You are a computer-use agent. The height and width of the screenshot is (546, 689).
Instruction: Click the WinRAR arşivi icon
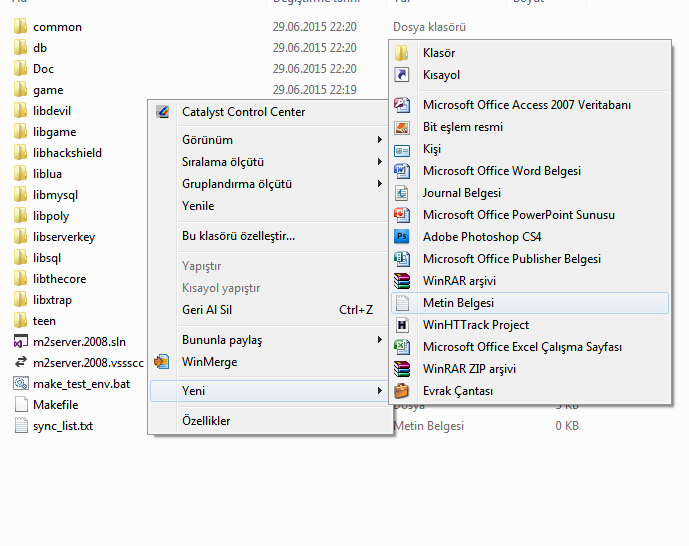402,281
